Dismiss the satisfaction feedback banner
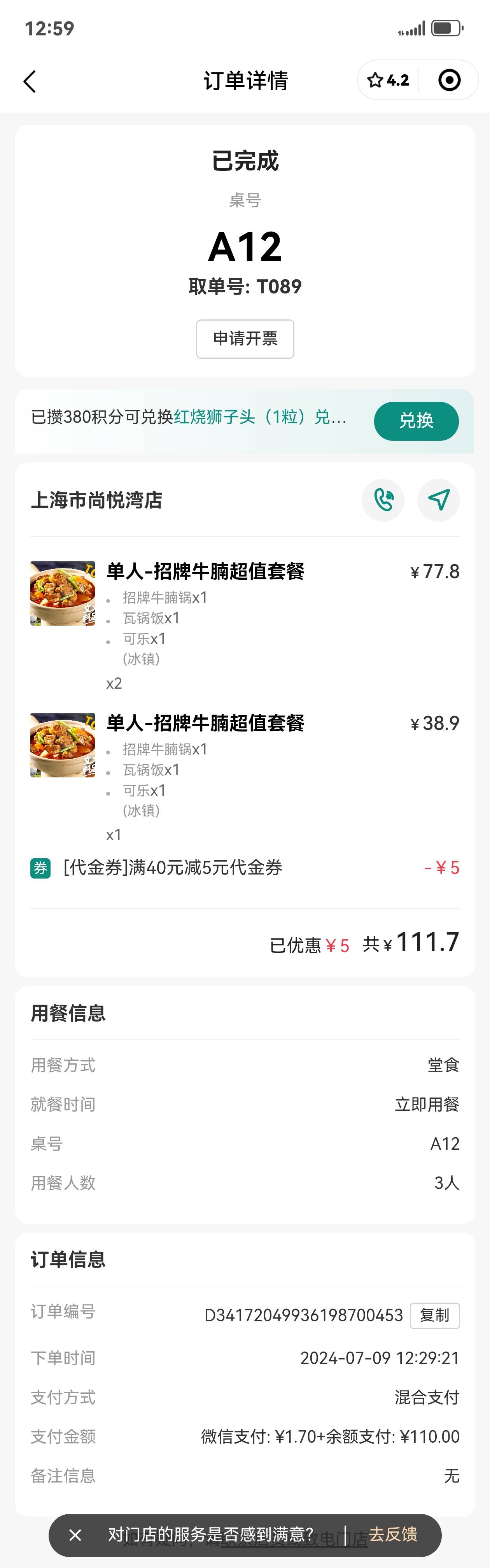Screen dimensions: 490x1568 click(x=75, y=1535)
